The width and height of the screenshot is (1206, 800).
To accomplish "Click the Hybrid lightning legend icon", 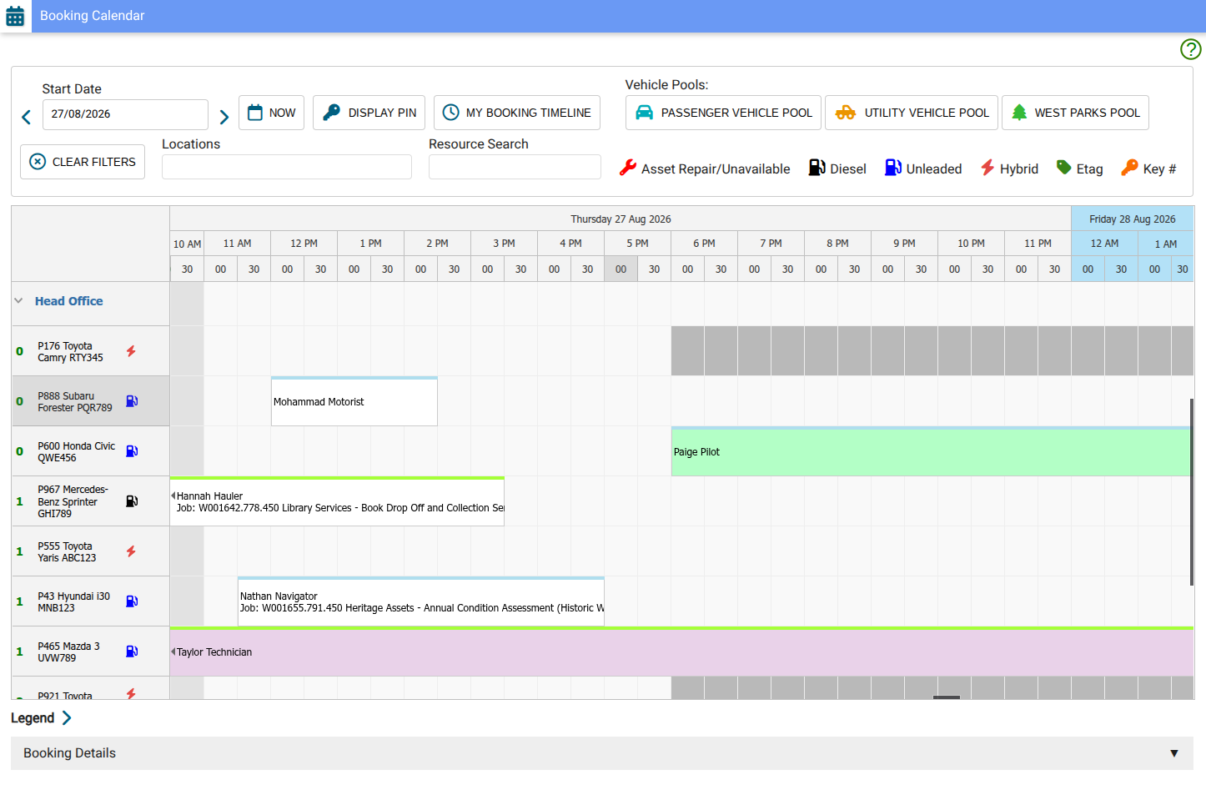I will point(987,168).
